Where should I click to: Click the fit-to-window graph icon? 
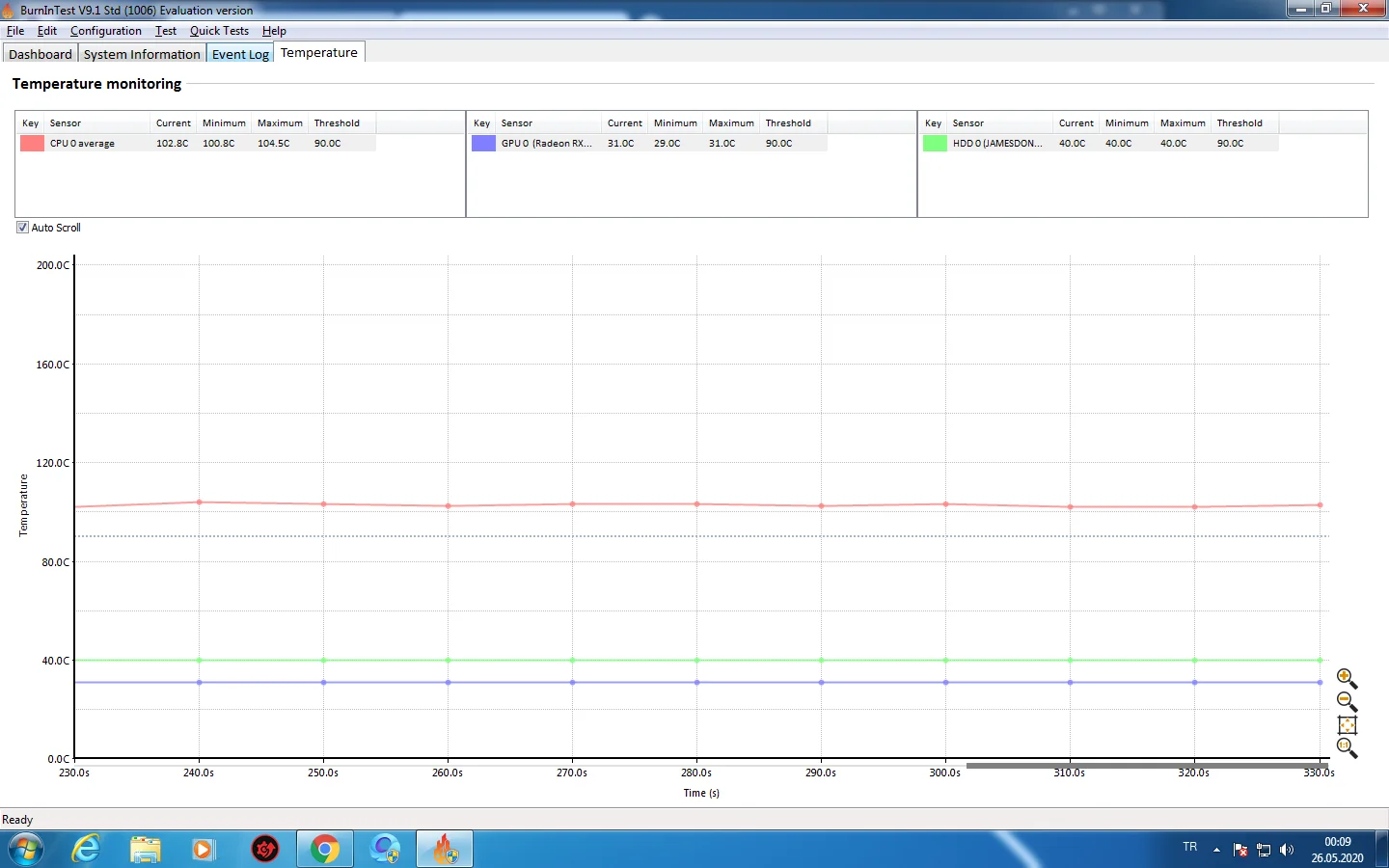click(1347, 725)
